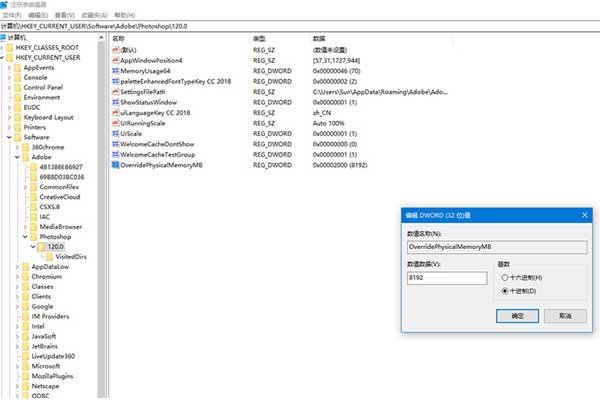This screenshot has height=400, width=600.
Task: Expand the Control Panel tree node
Action: coord(9,87)
